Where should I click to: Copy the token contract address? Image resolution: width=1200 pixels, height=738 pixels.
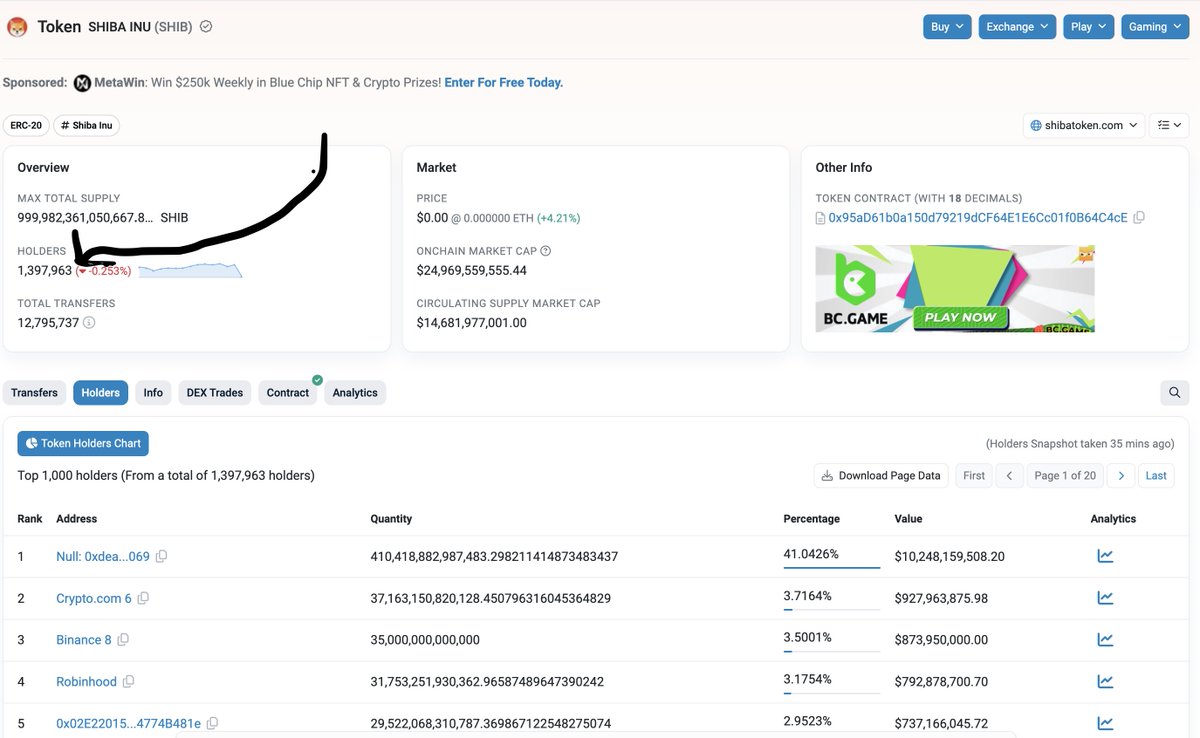1139,217
